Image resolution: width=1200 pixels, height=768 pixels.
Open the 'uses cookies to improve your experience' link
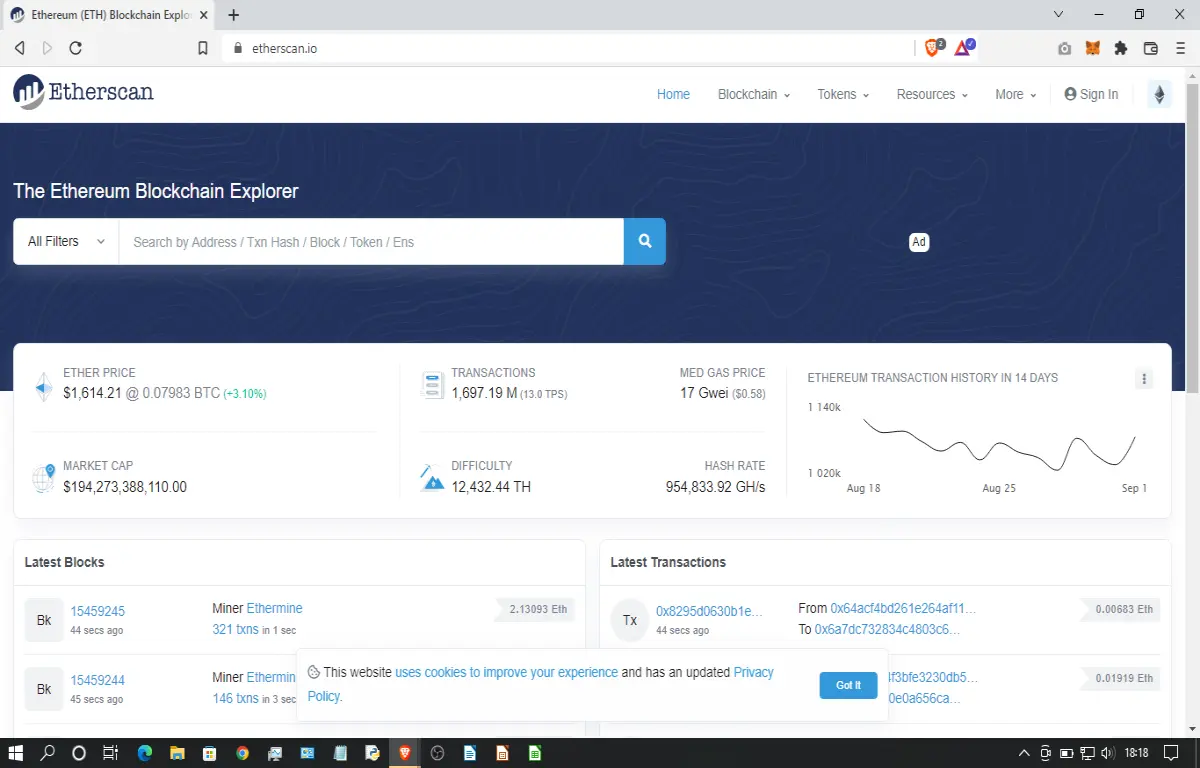click(x=506, y=672)
